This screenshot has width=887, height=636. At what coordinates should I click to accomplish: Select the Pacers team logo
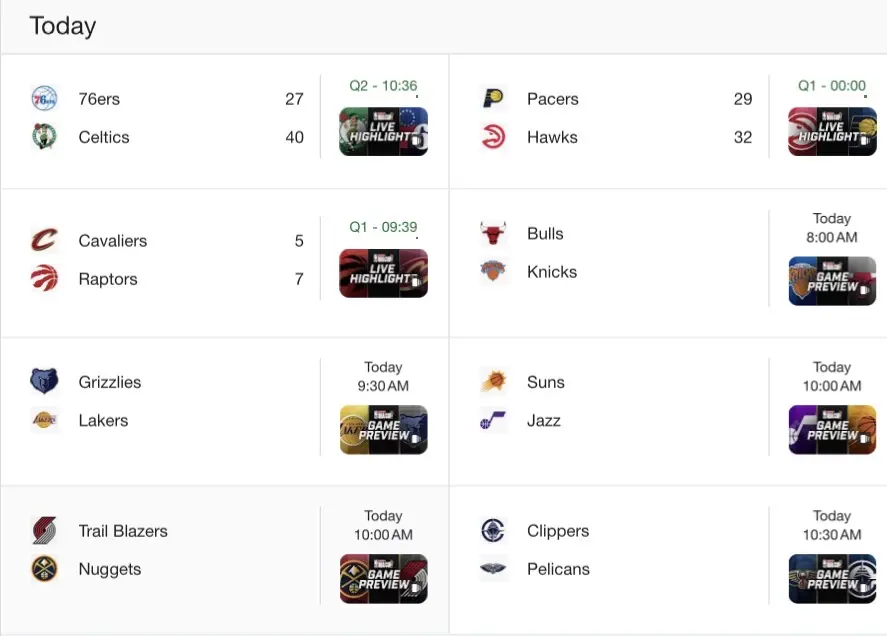pyautogui.click(x=493, y=98)
